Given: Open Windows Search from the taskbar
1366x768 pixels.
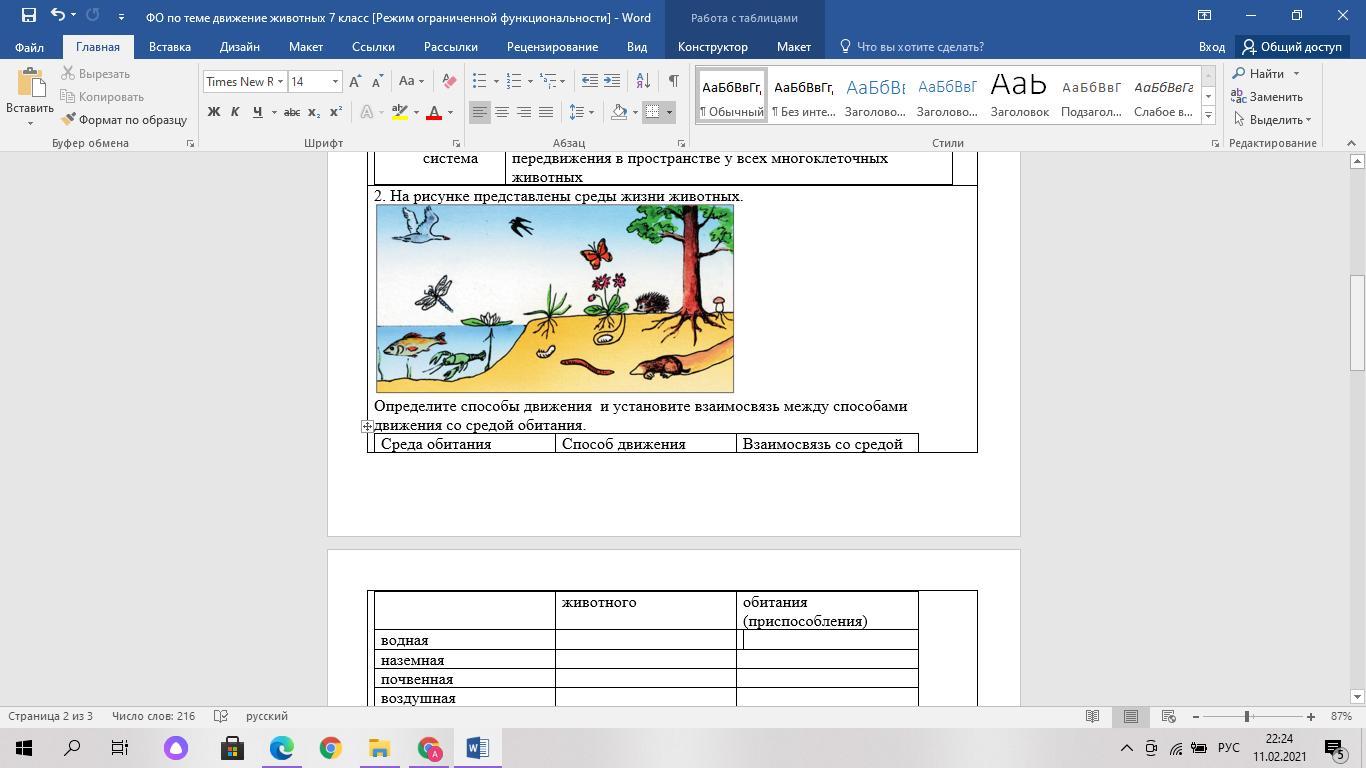Looking at the screenshot, I should pyautogui.click(x=72, y=748).
